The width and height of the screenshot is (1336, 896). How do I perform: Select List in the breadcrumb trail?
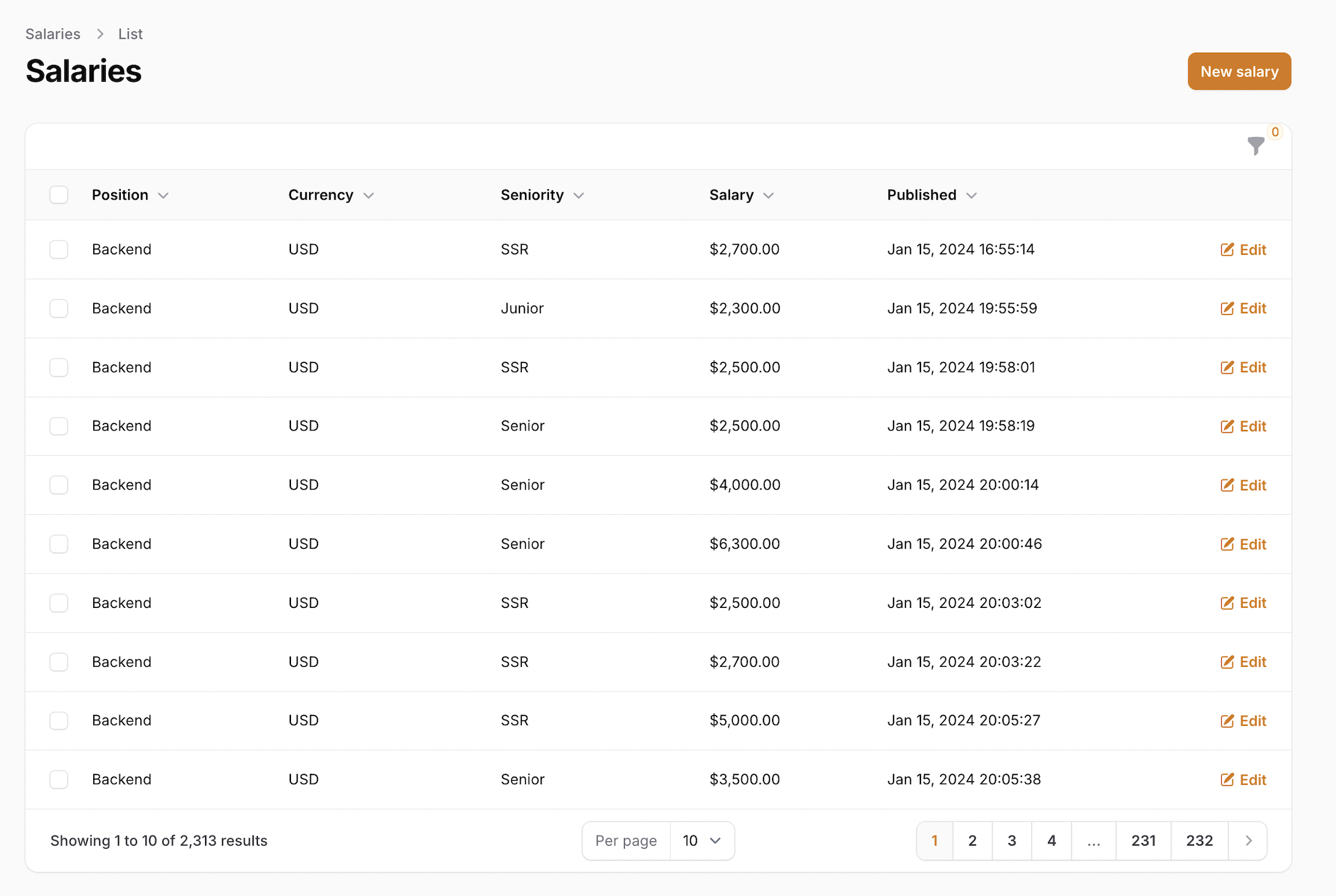click(x=130, y=34)
